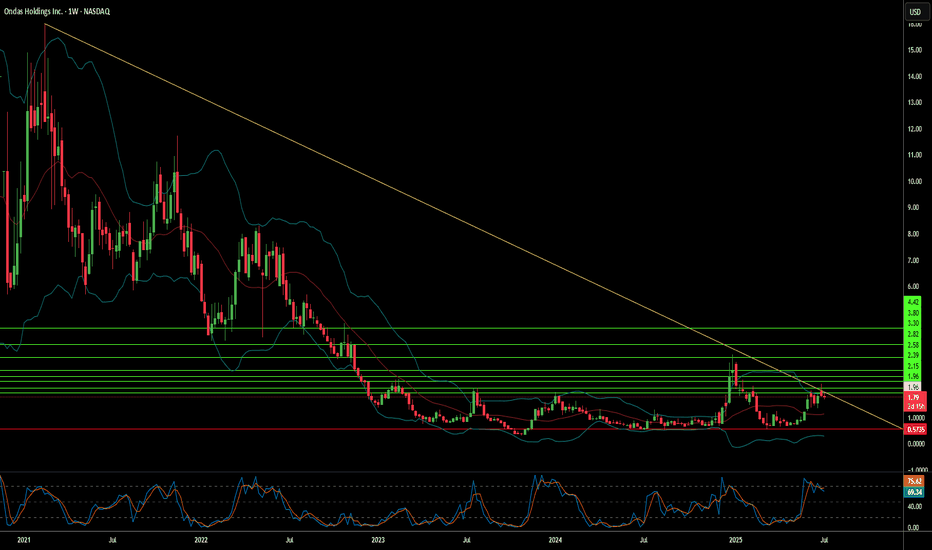Open the USD currency selector

(x=915, y=12)
